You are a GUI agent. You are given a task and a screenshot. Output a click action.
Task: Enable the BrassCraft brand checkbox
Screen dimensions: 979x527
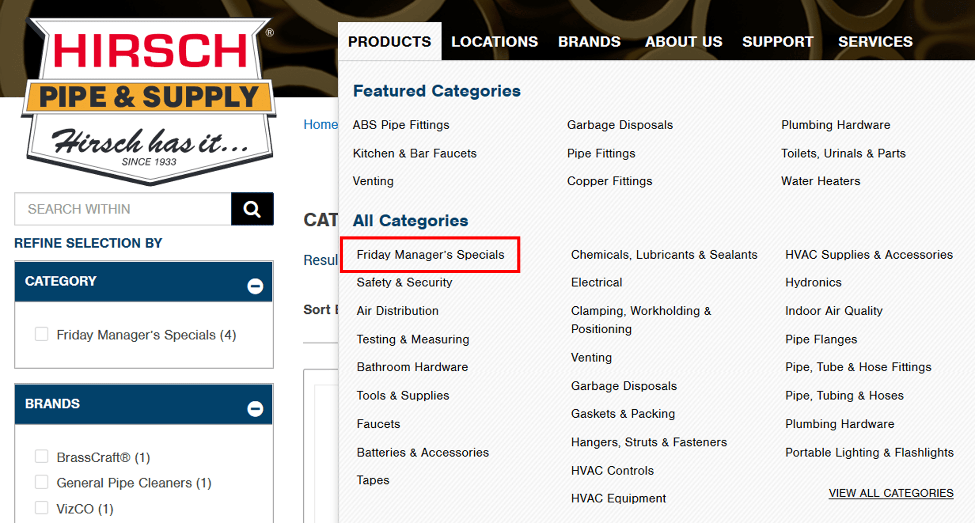pos(42,457)
